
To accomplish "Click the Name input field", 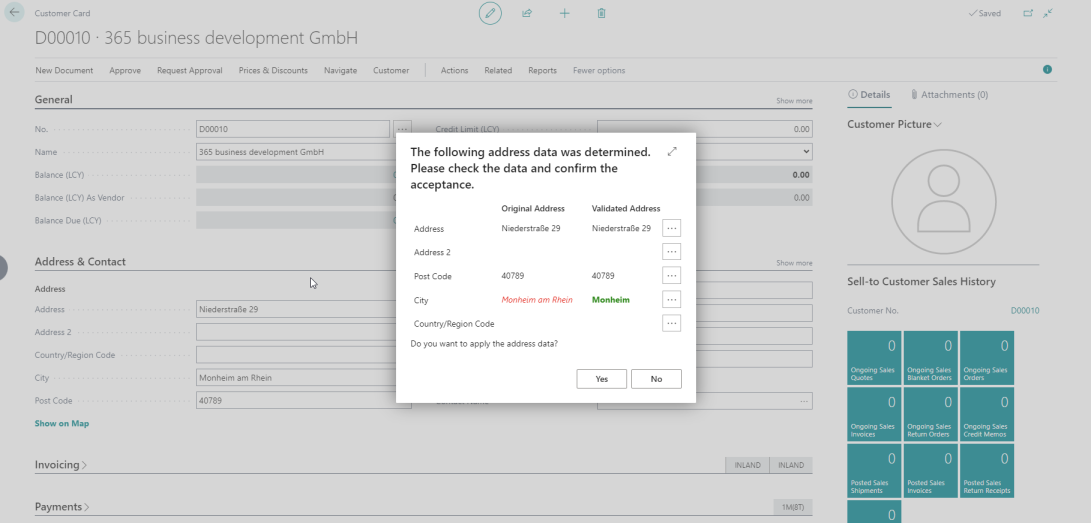I will pos(296,152).
